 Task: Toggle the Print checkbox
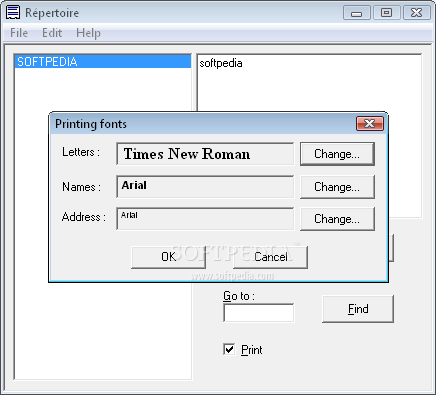pyautogui.click(x=229, y=349)
